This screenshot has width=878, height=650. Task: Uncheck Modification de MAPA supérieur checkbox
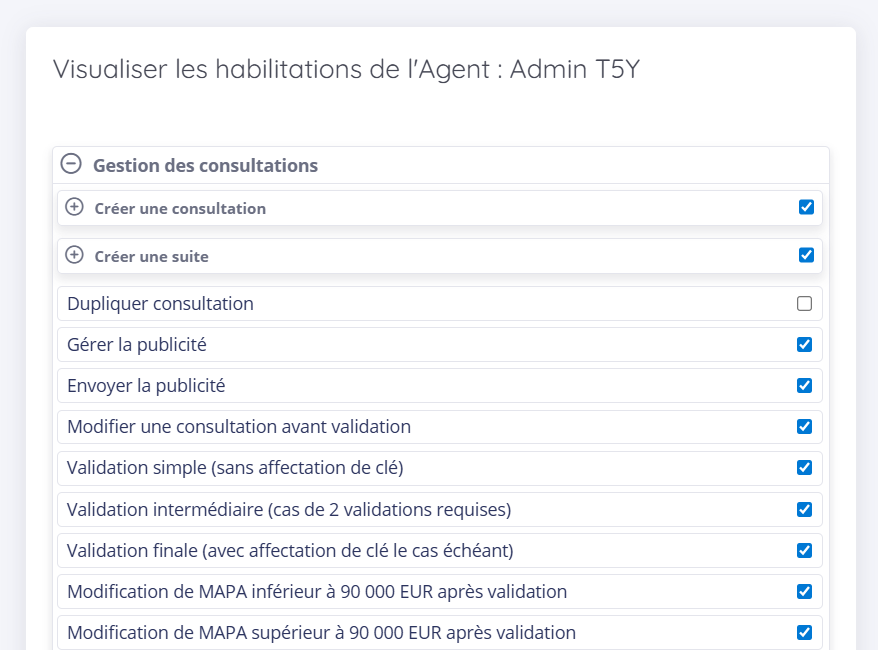click(x=804, y=633)
